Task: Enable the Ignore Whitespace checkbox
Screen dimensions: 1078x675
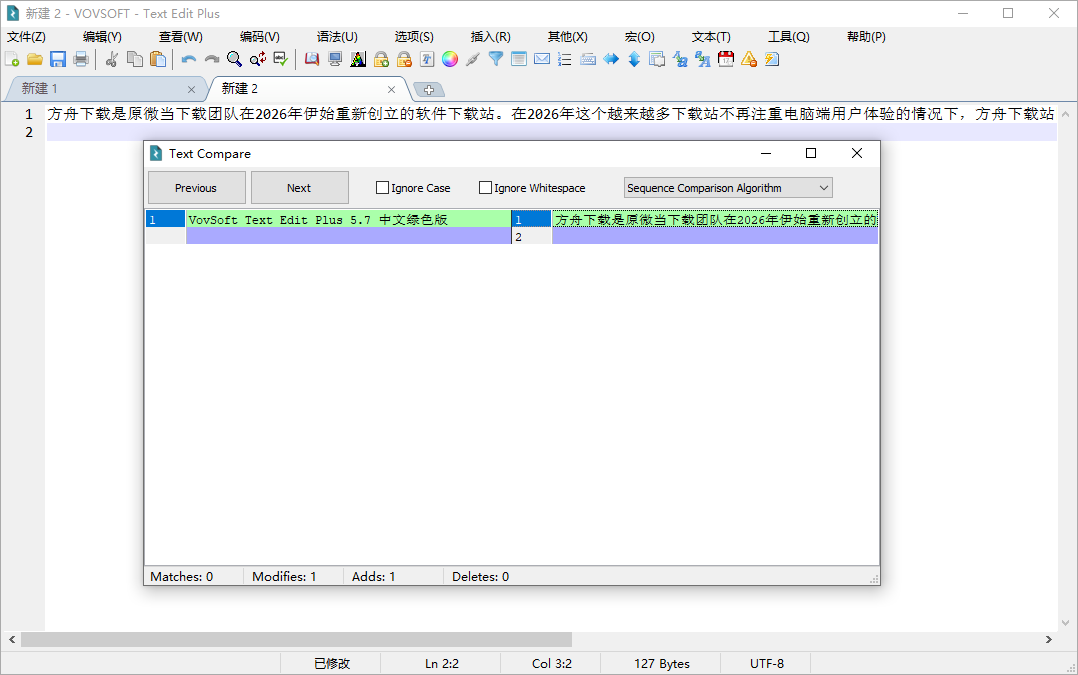Action: click(x=486, y=187)
